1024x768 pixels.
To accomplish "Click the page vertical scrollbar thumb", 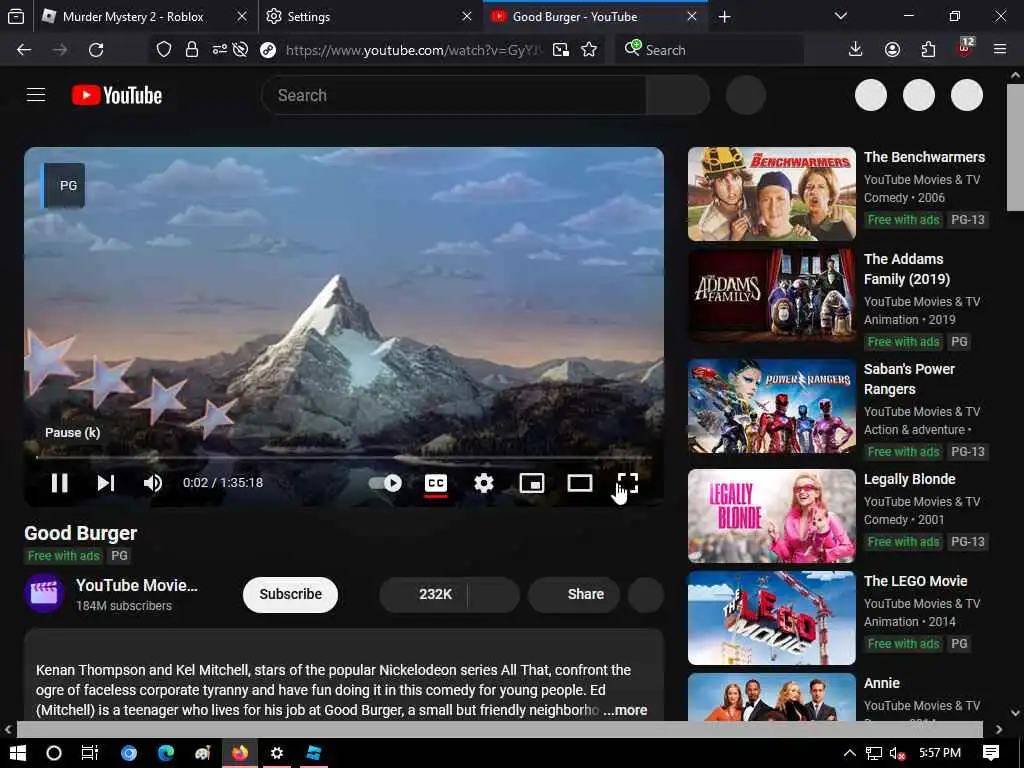I will click(1016, 147).
